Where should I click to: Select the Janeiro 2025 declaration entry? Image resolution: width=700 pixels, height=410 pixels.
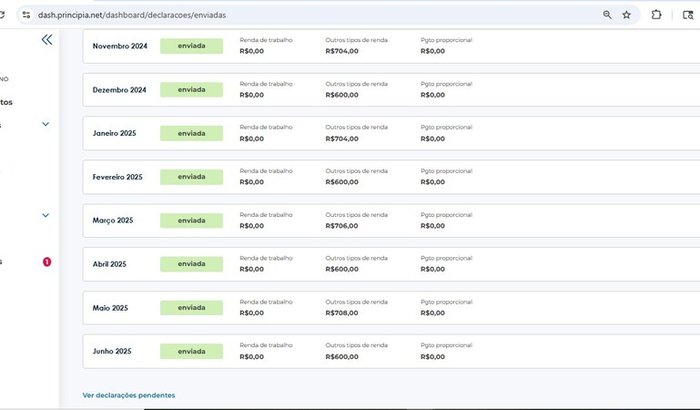point(391,134)
